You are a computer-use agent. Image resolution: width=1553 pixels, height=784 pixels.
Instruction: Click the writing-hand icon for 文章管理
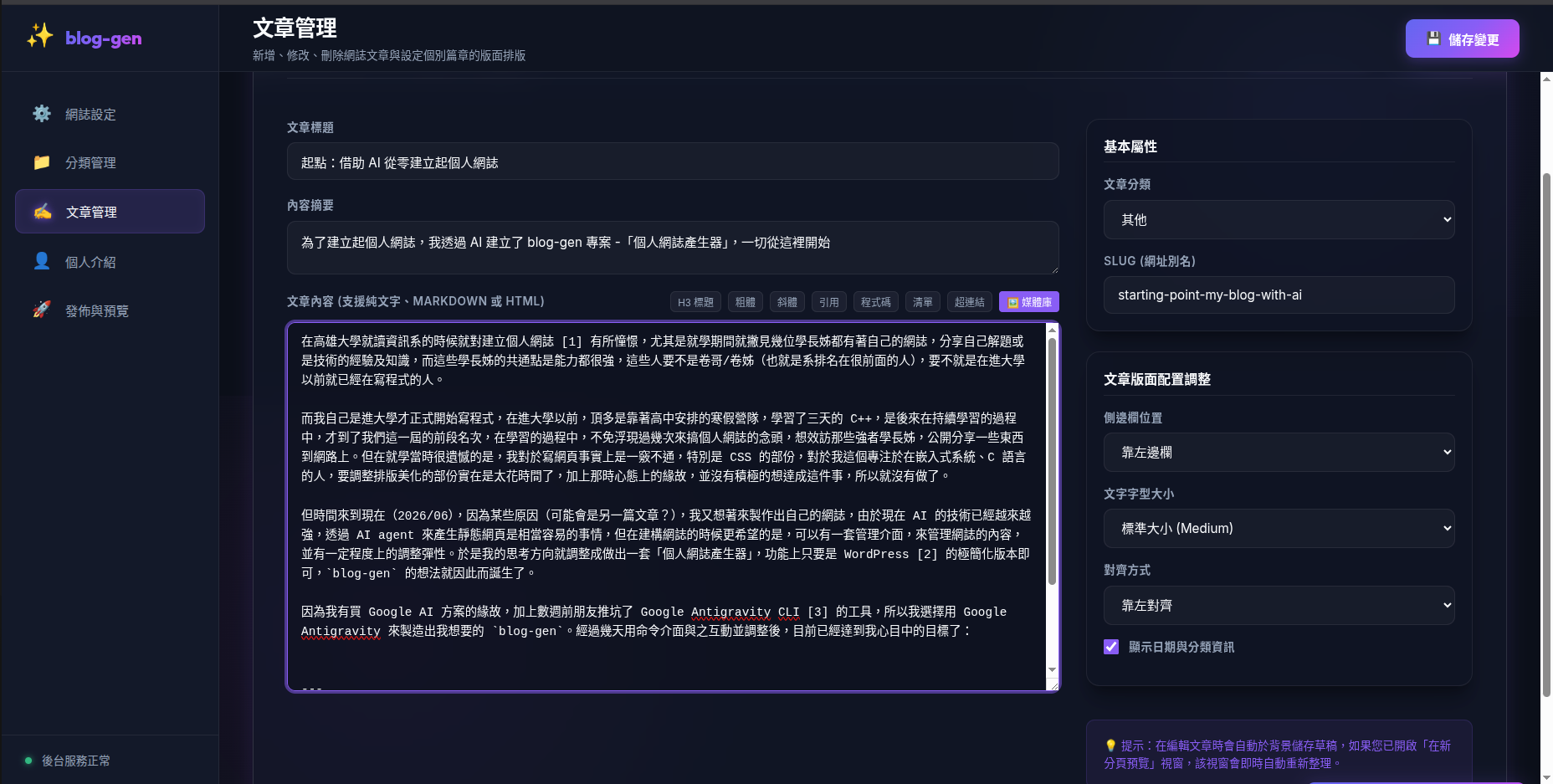click(x=43, y=211)
